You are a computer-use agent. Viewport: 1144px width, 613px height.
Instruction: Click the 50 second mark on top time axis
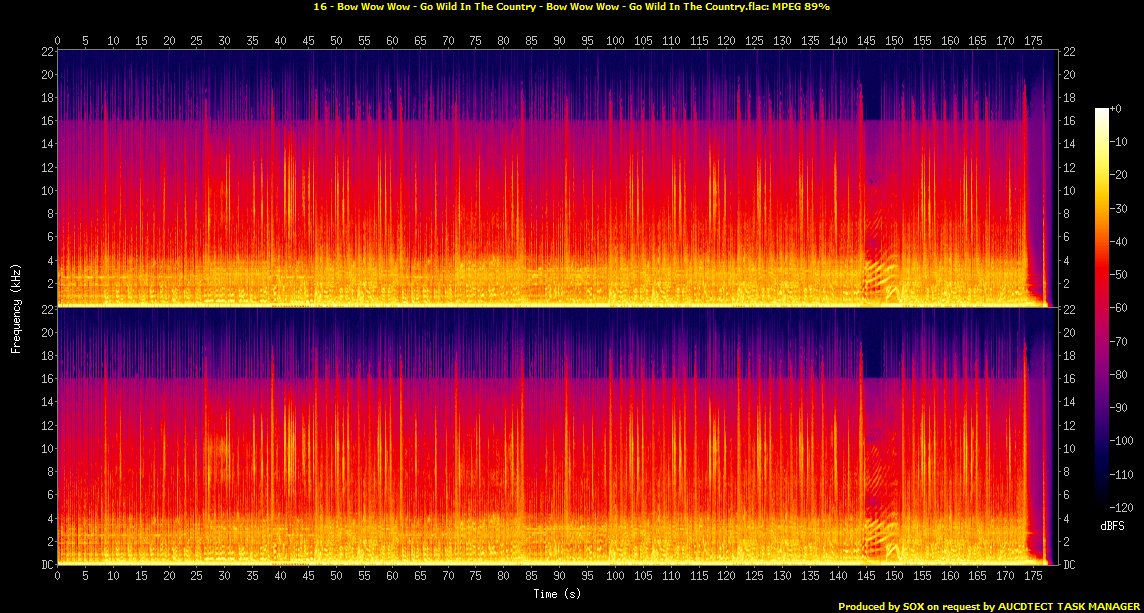pyautogui.click(x=336, y=40)
